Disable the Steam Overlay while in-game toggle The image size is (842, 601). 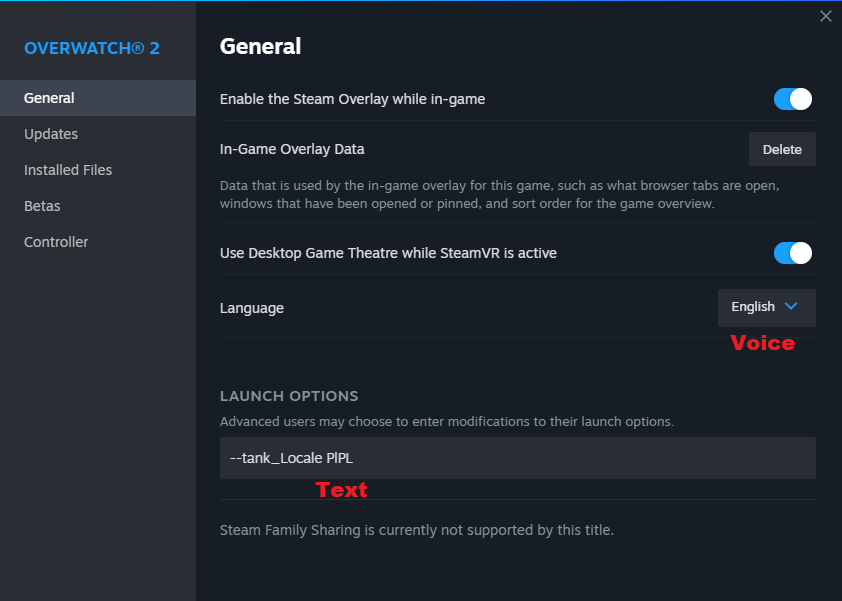click(792, 99)
